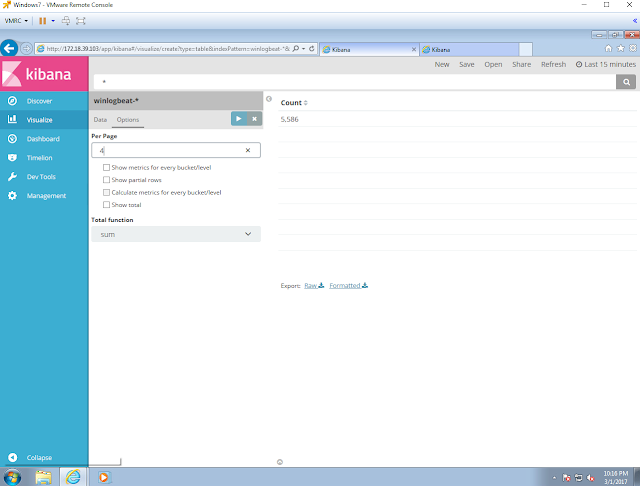Open File Explorer from taskbar
This screenshot has width=640, height=486.
point(43,477)
